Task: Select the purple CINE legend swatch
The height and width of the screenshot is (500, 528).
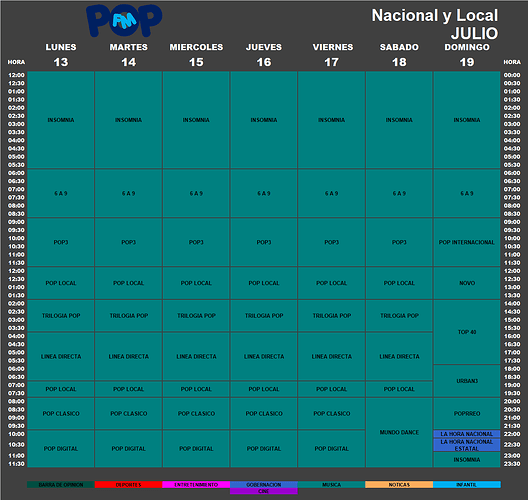Action: pos(264,491)
